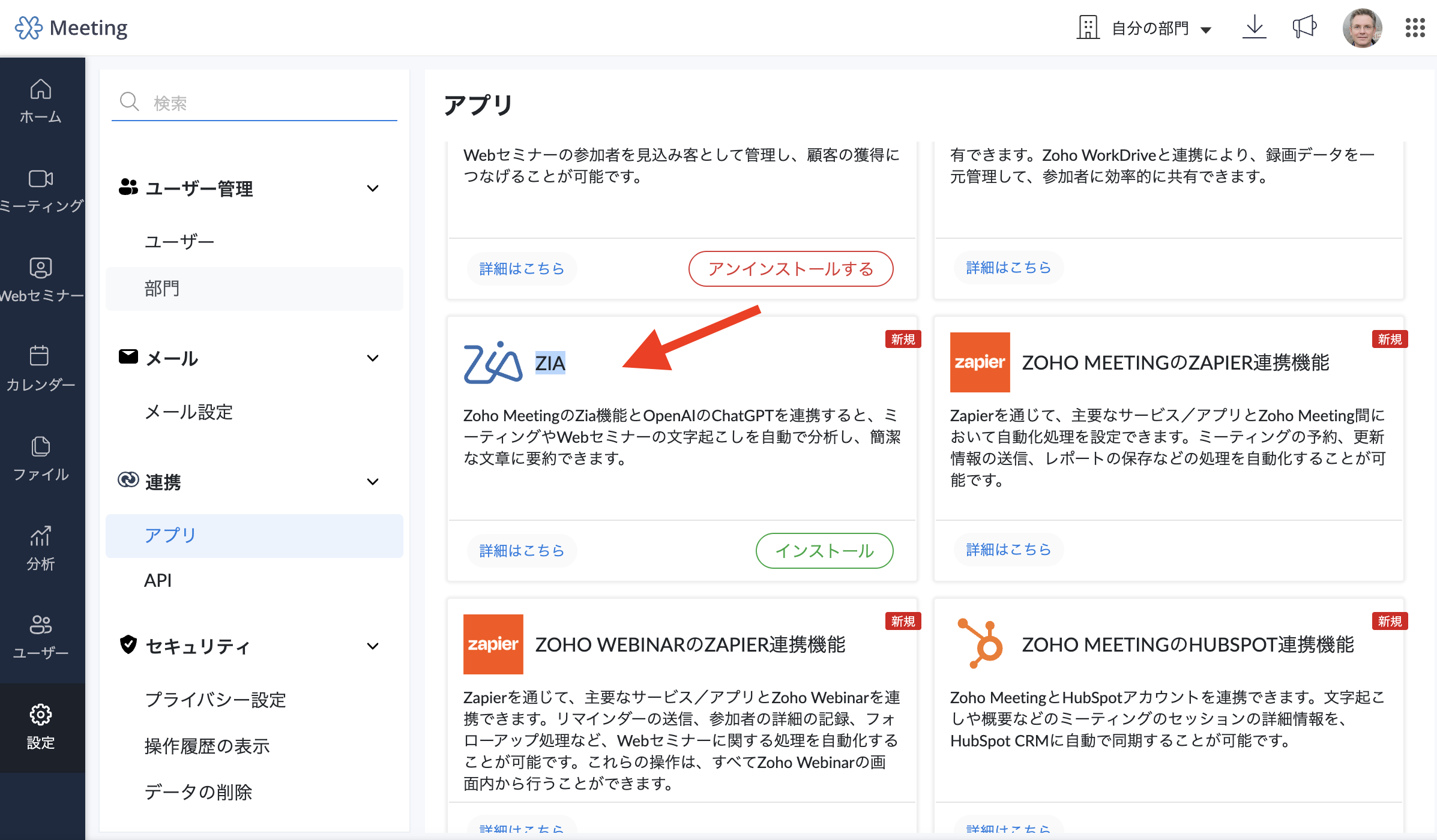Screen dimensions: 1437x840
Task: Open プライバシー設定 in sidebar
Action: tap(215, 700)
